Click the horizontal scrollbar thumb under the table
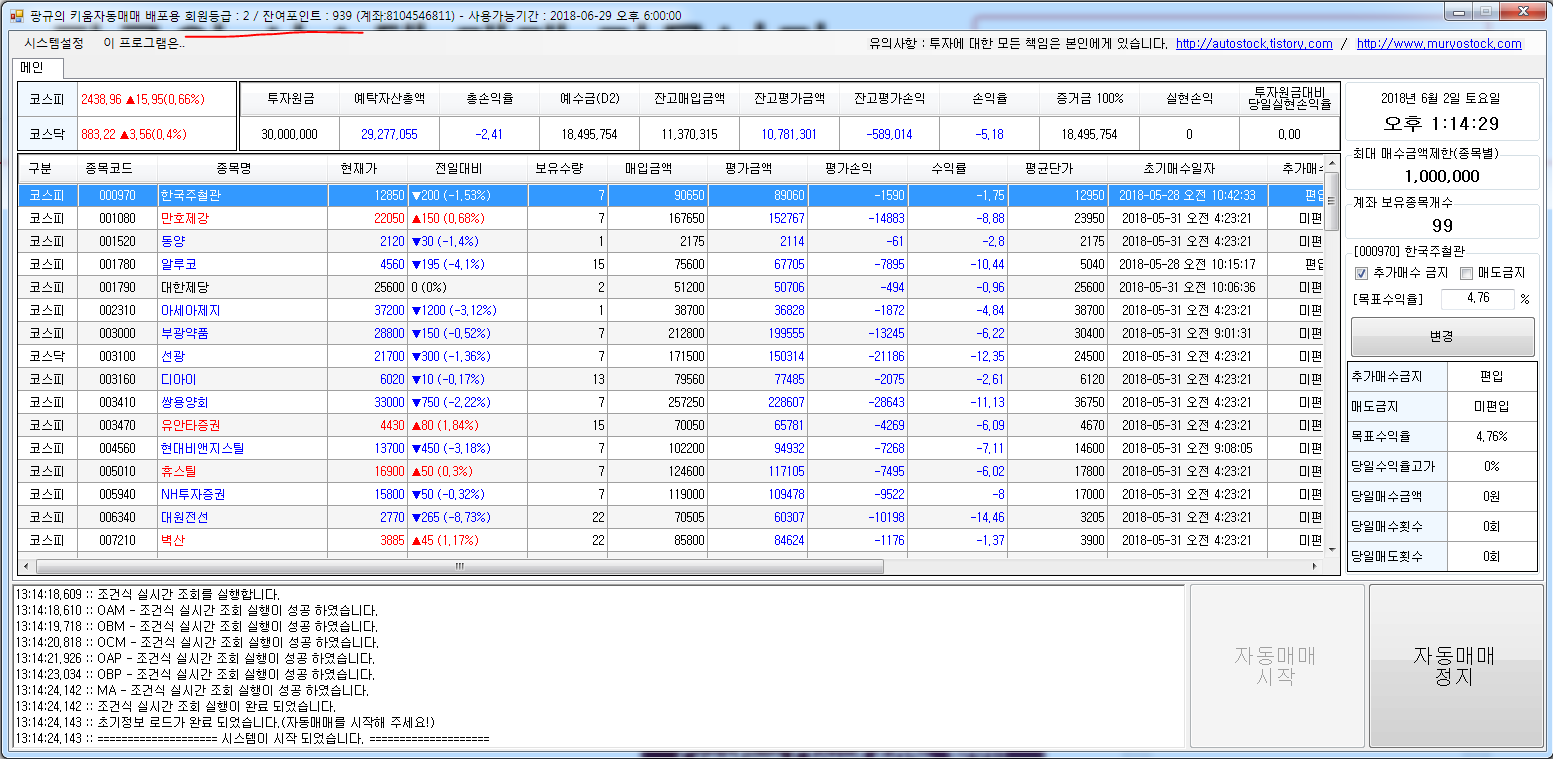 (460, 566)
